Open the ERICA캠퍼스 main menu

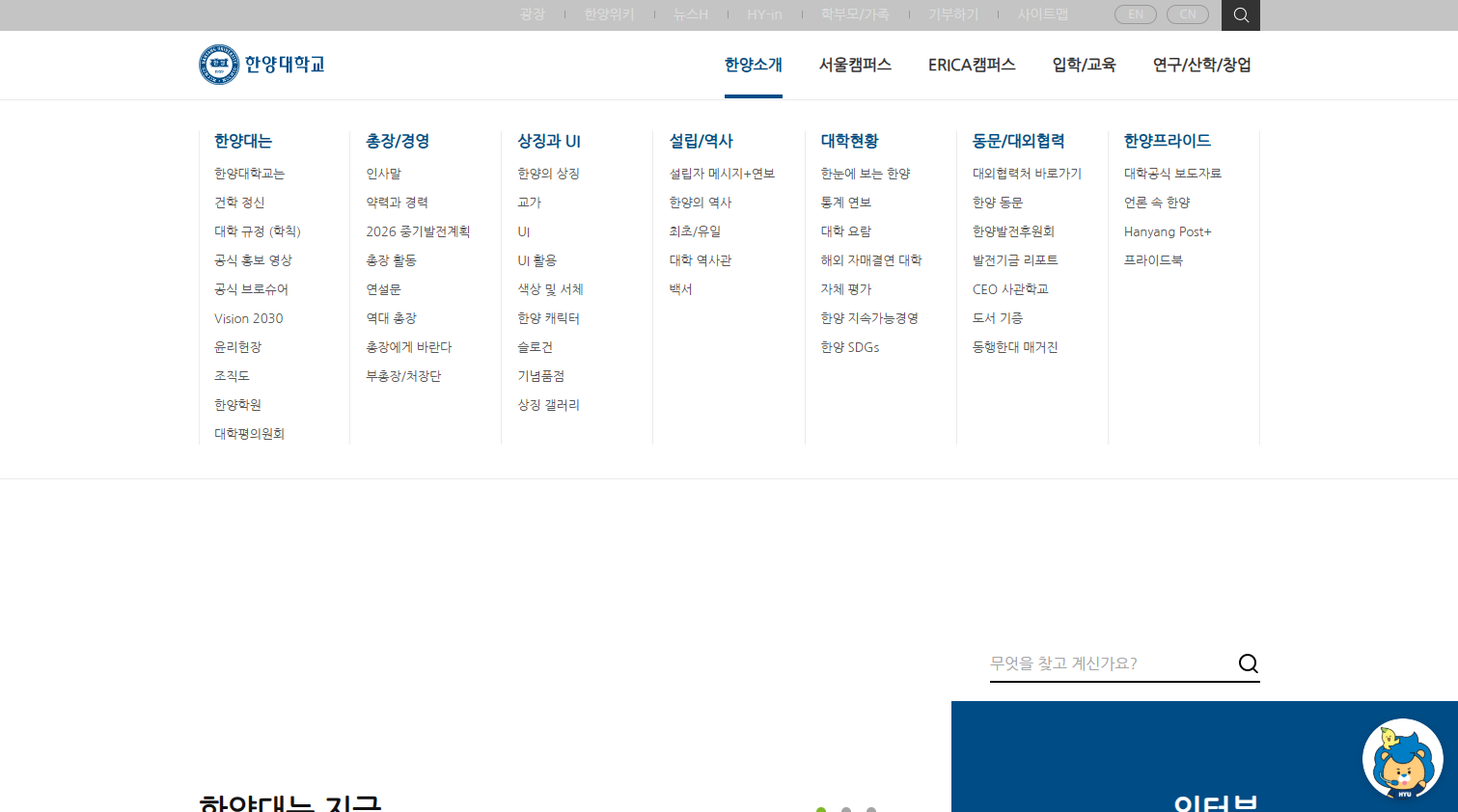[x=972, y=65]
